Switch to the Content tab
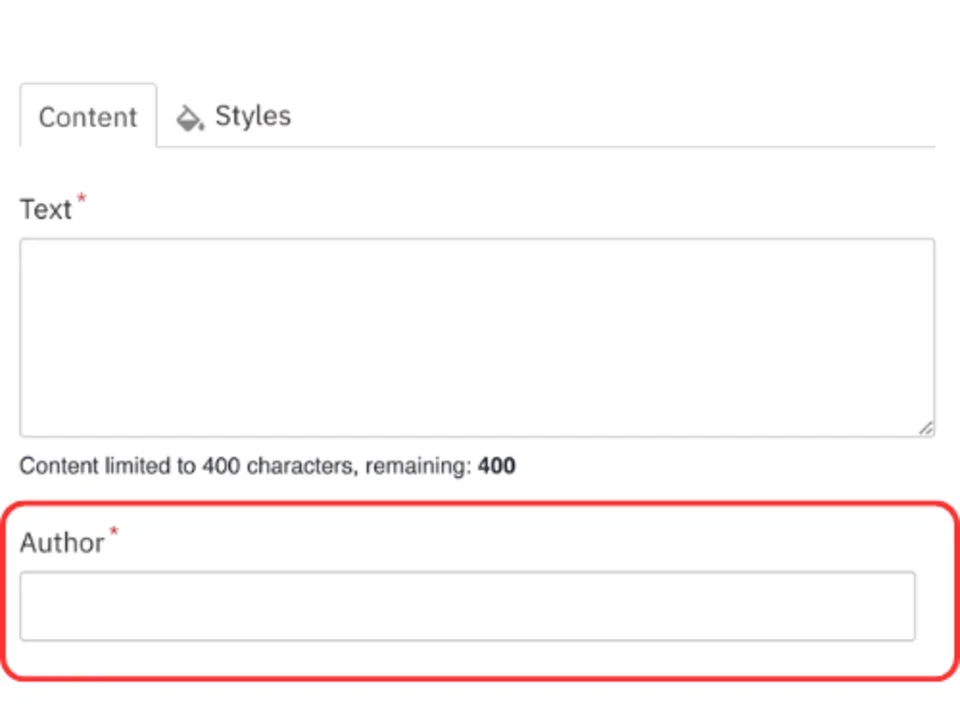This screenshot has width=960, height=720. 88,117
